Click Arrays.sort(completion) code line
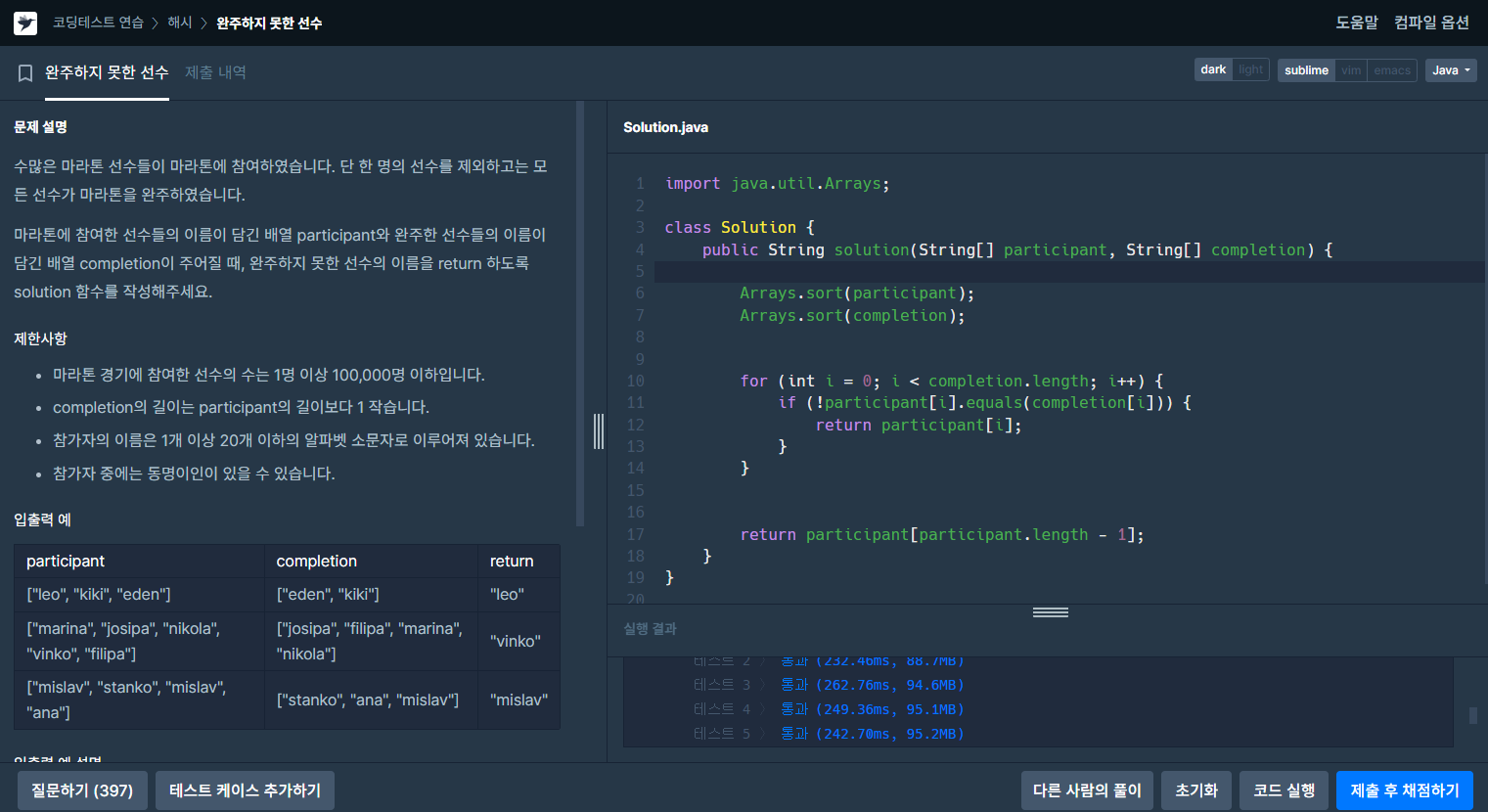Screen dimensions: 1488x812 coord(852,315)
